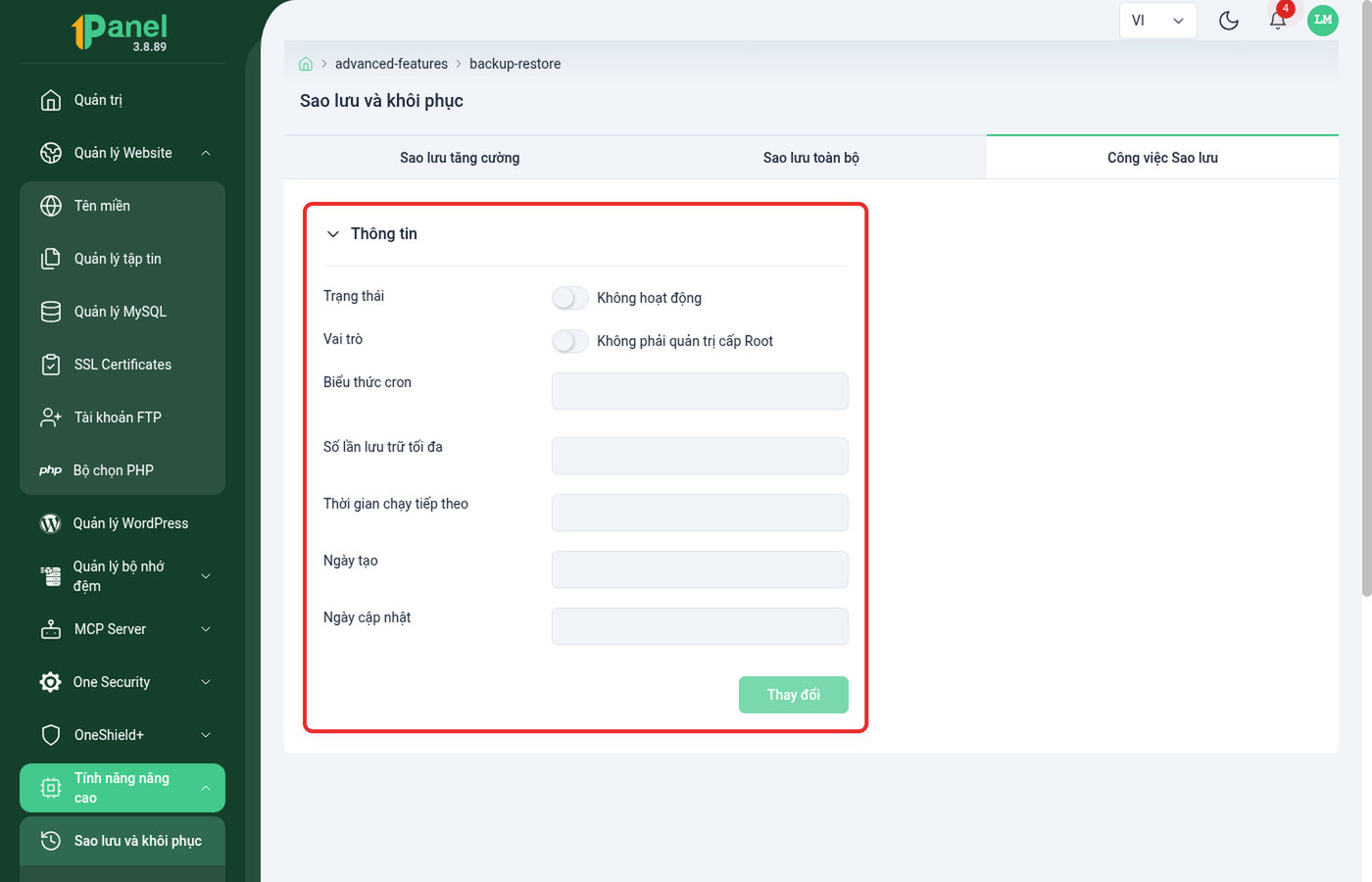Screen dimensions: 1372x882
Task: Click the Biểu thức cron input field
Action: click(x=700, y=391)
